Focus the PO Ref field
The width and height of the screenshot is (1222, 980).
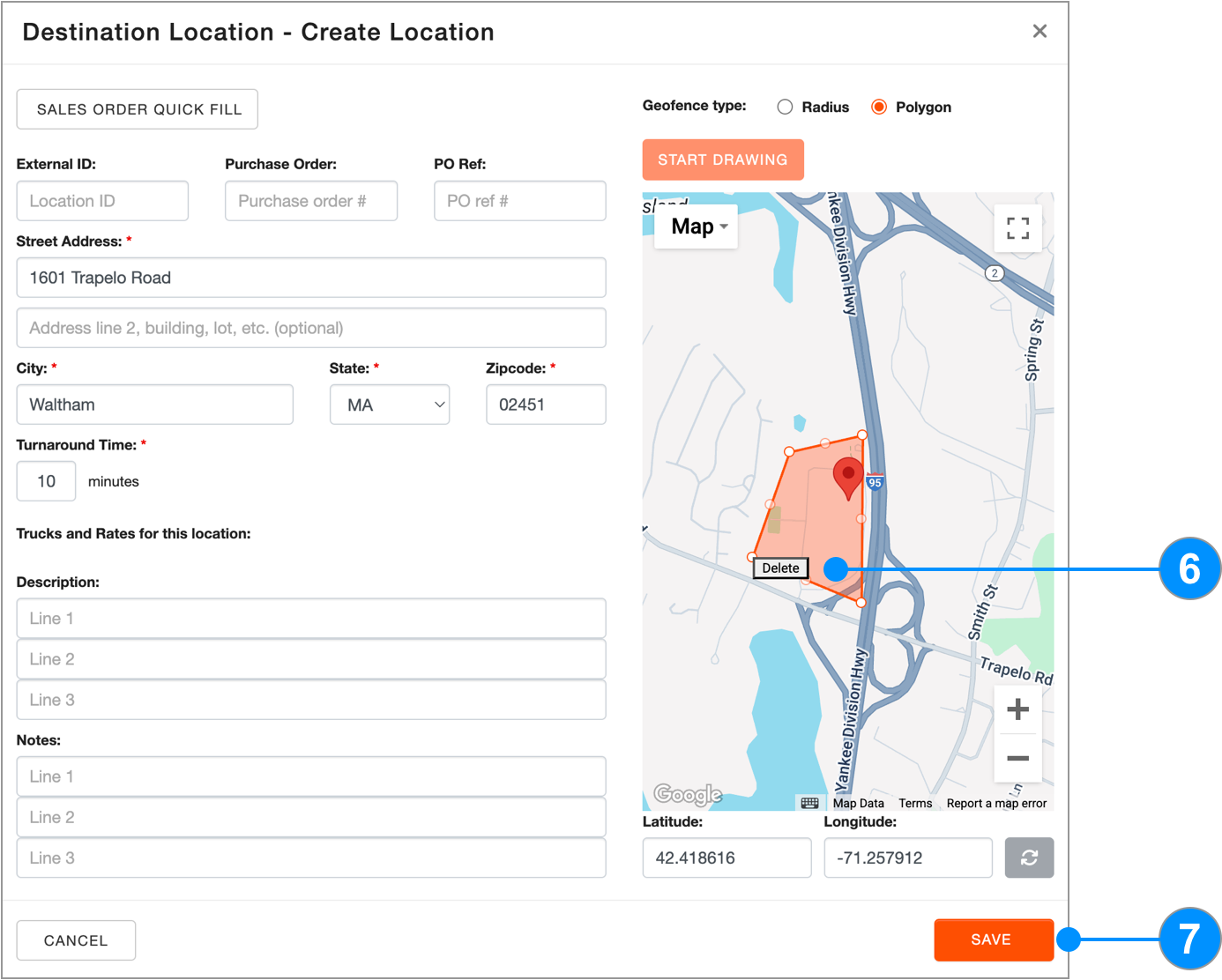point(520,201)
